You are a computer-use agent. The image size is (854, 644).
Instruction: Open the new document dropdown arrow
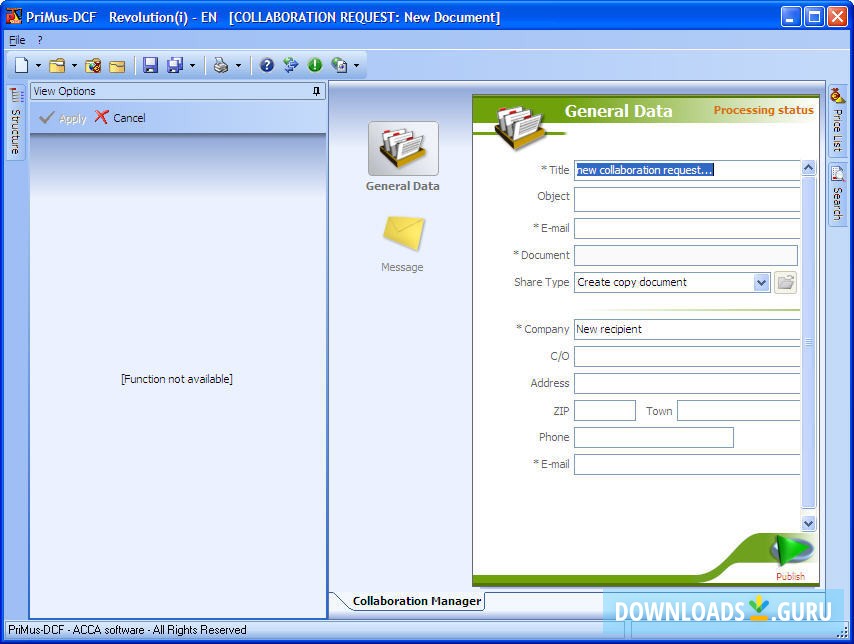tap(38, 66)
